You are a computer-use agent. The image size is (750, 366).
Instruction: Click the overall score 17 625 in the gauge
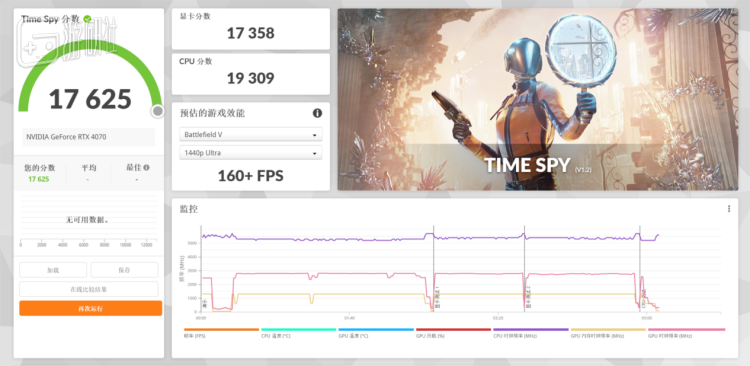90,99
